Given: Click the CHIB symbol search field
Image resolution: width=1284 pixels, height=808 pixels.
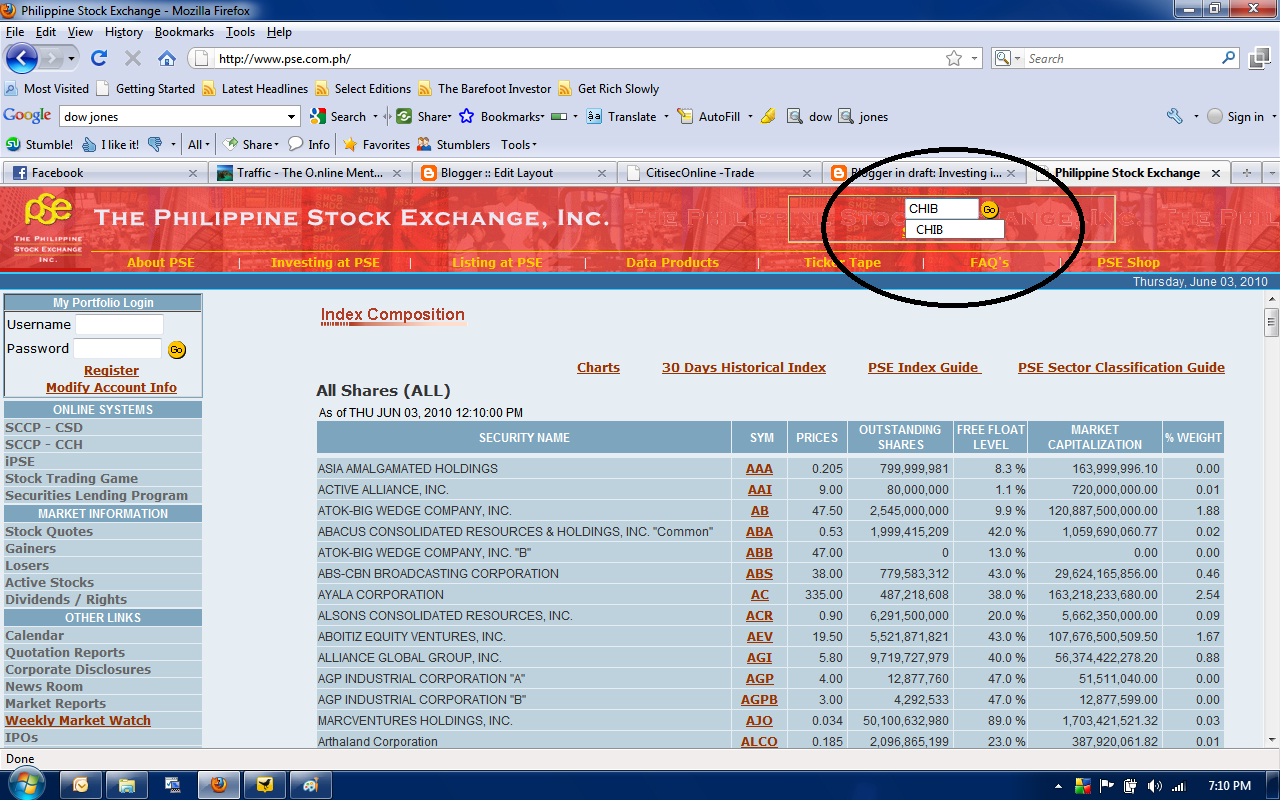Looking at the screenshot, I should tap(941, 209).
